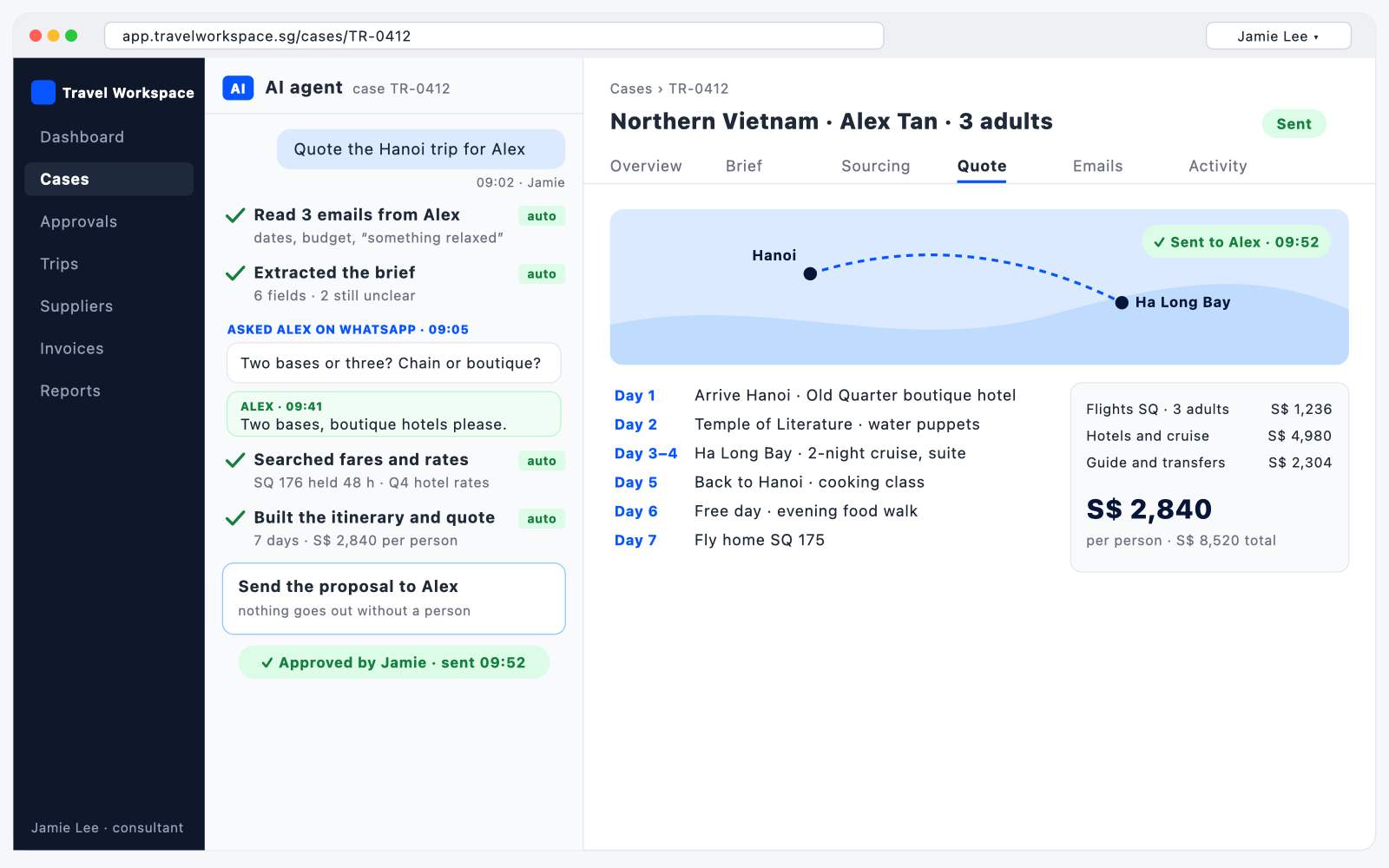Open the Sourcing tab
This screenshot has width=1389, height=868.
(x=875, y=166)
